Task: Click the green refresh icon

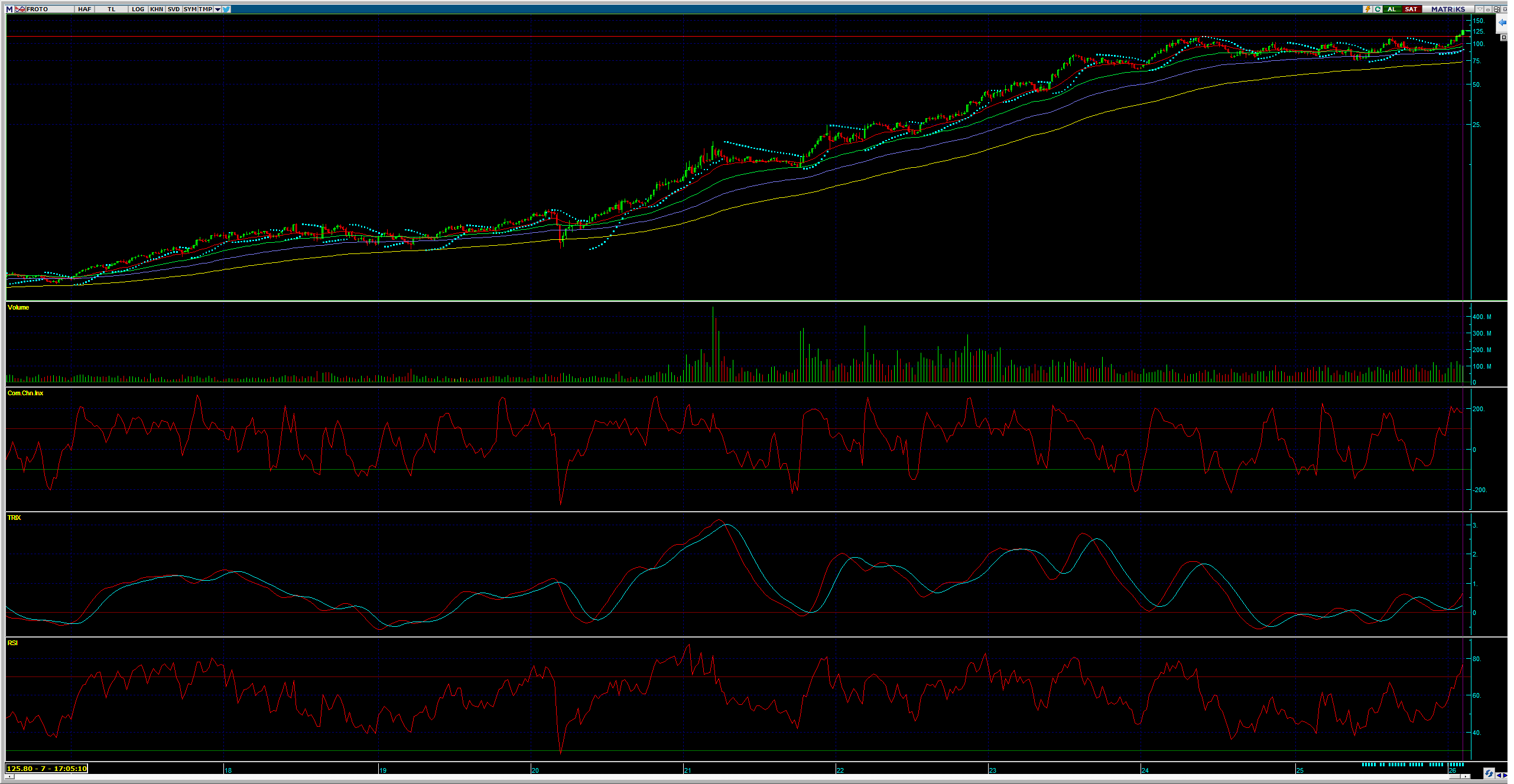Action: point(1377,9)
